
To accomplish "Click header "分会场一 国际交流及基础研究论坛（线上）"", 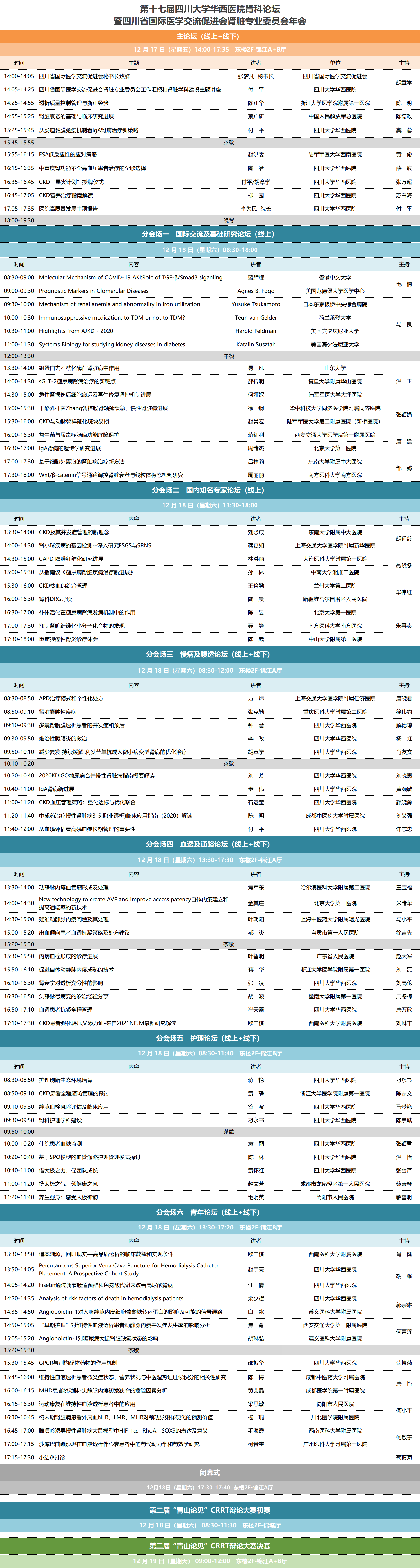I will [210, 234].
